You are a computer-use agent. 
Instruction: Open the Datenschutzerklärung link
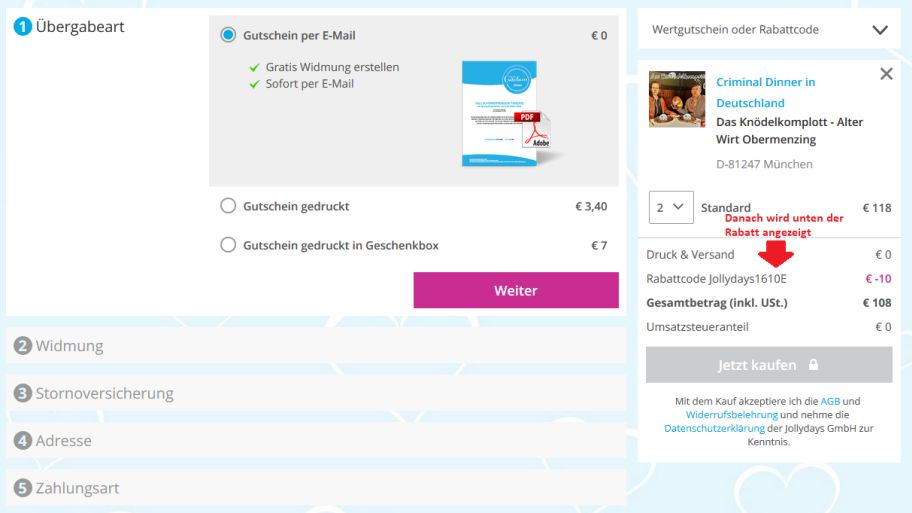point(707,427)
